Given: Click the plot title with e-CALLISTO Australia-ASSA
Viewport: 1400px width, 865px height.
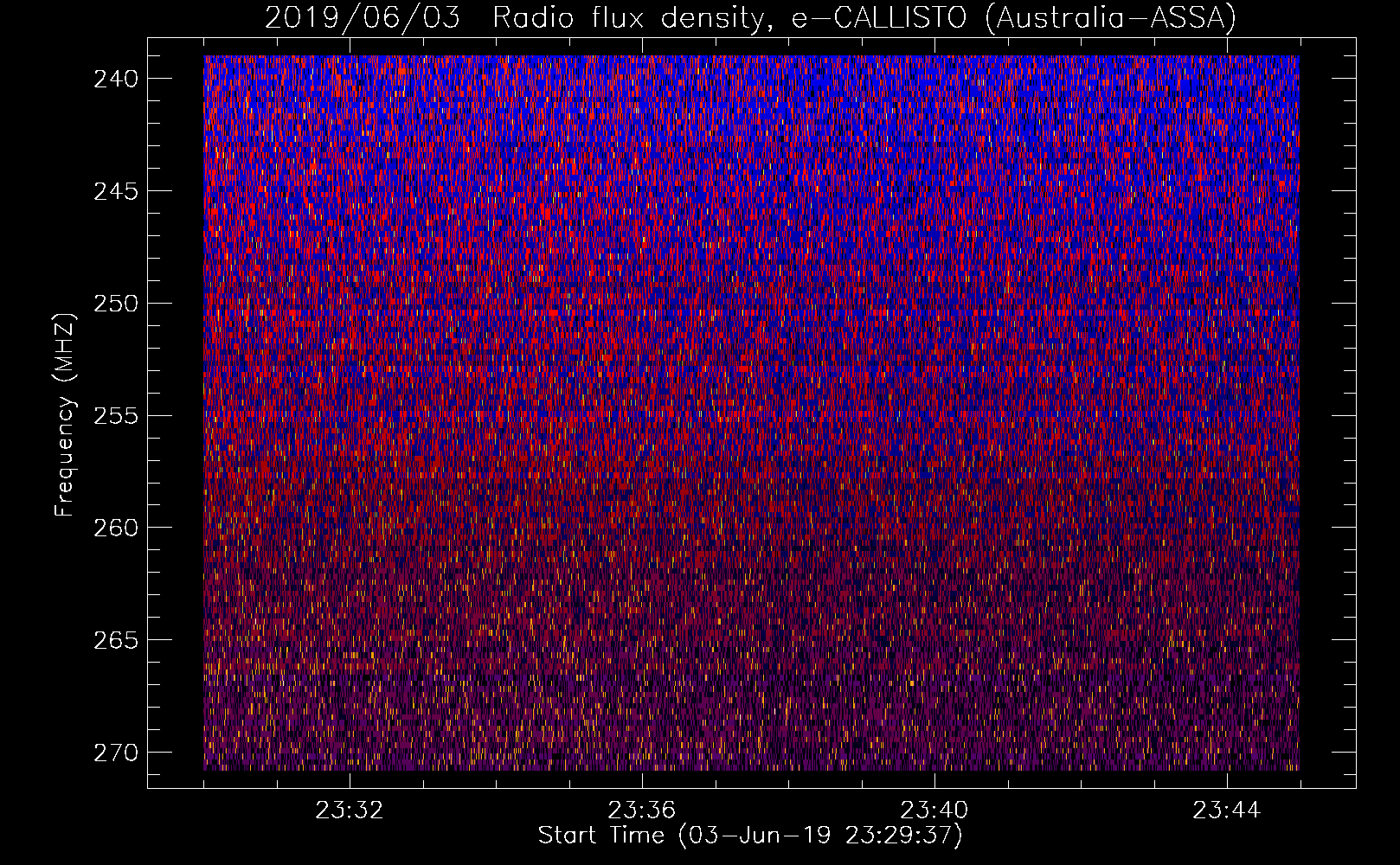Looking at the screenshot, I should coord(750,17).
